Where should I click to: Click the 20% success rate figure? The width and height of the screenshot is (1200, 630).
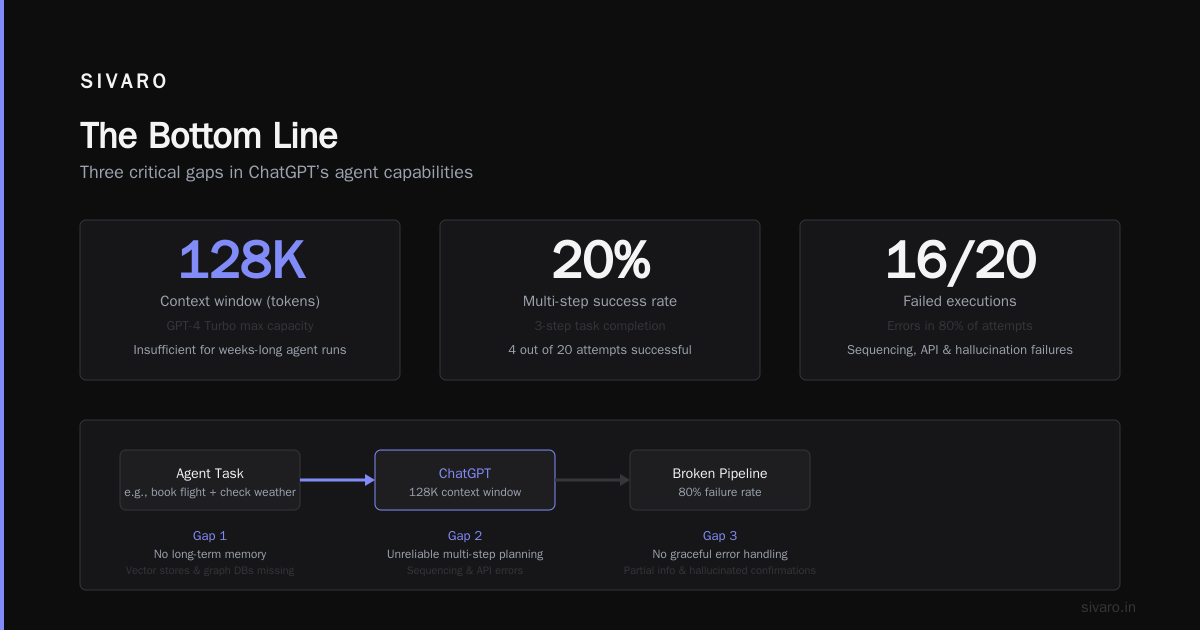(x=600, y=260)
